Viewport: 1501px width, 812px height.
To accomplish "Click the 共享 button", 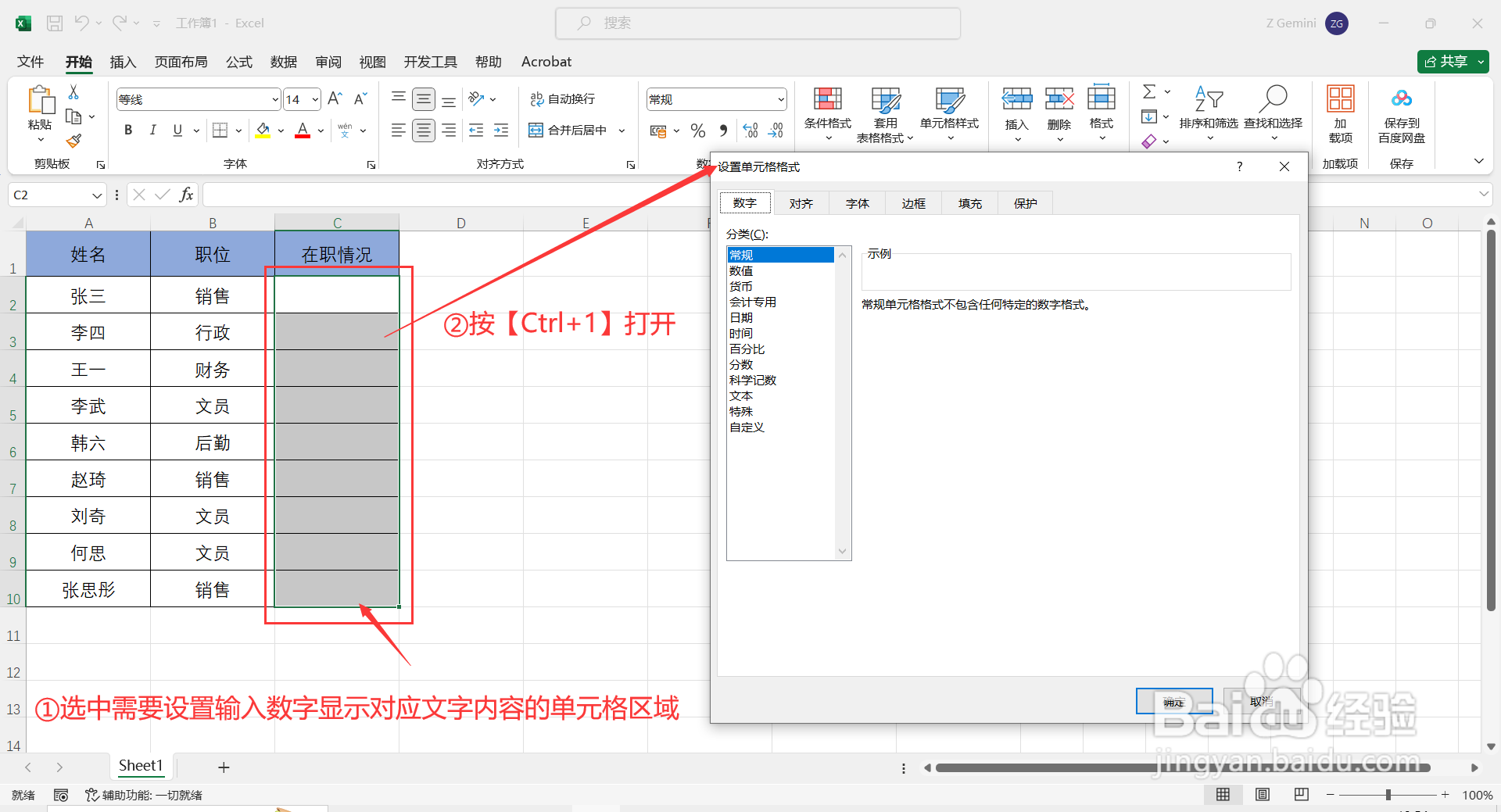I will (x=1451, y=61).
